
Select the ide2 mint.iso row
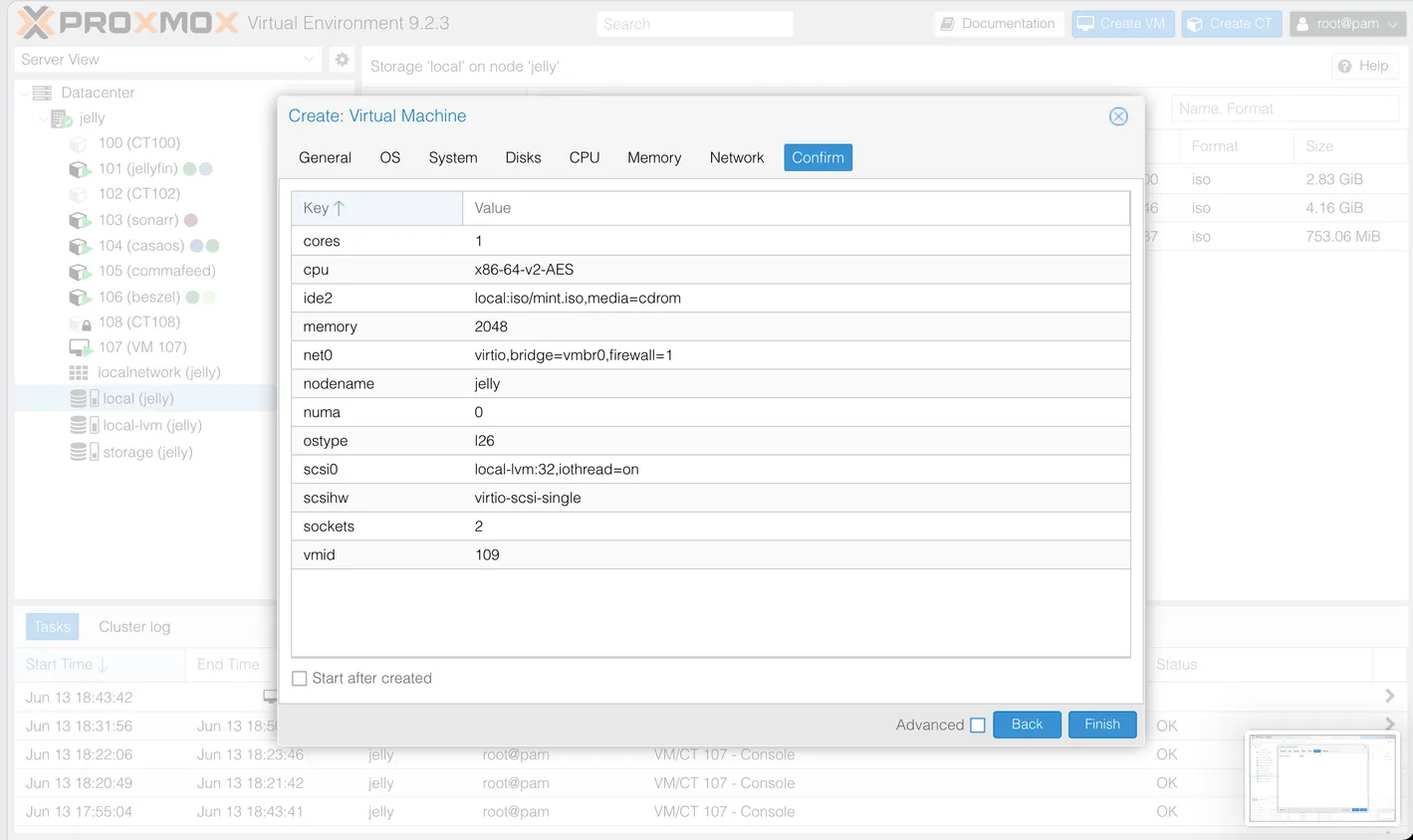coord(711,299)
